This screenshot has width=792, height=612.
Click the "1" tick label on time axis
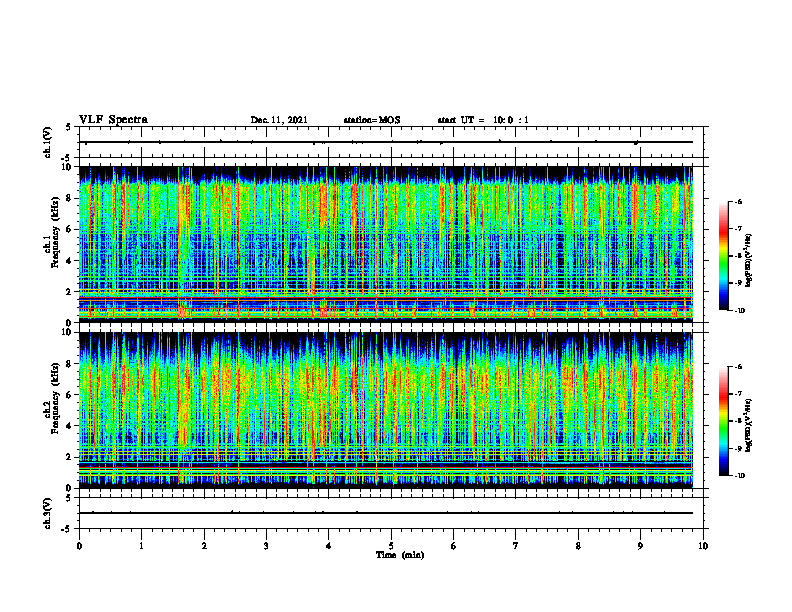141,546
